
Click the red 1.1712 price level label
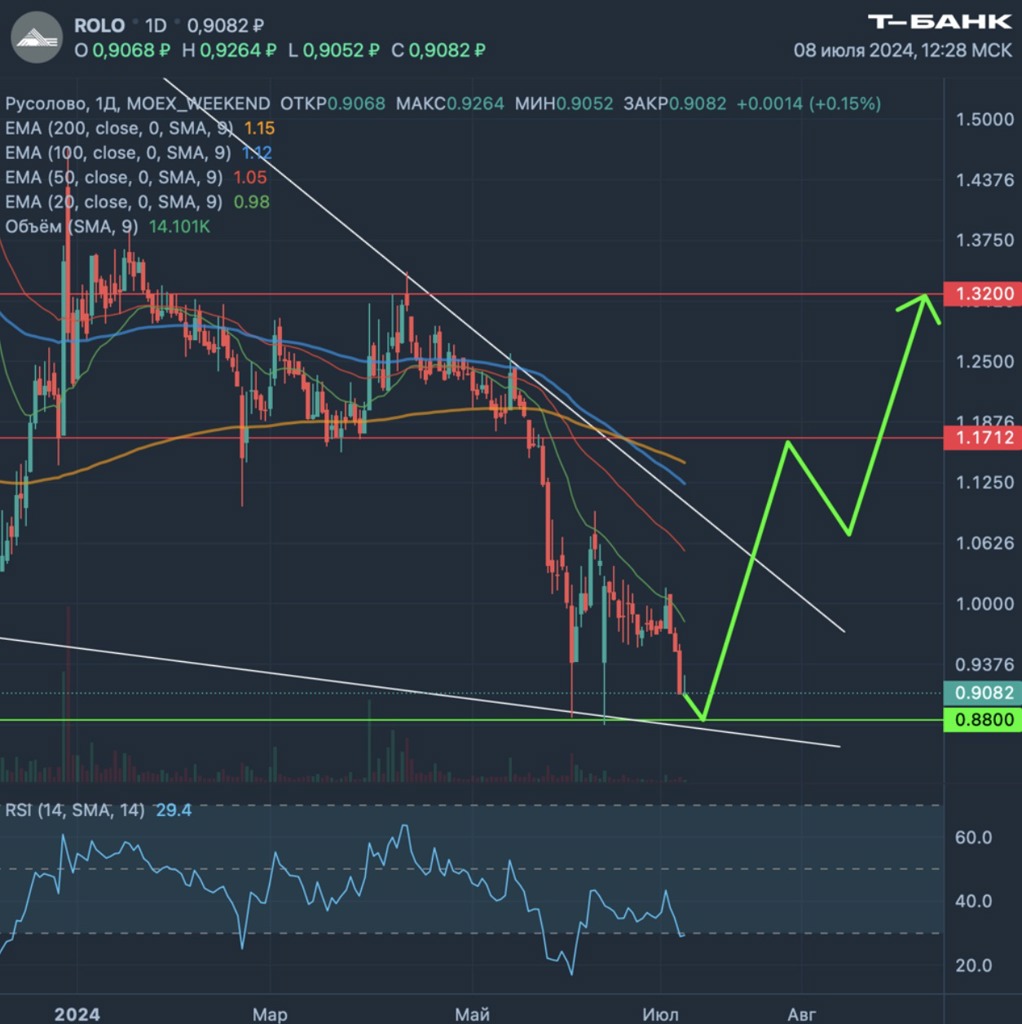click(982, 437)
